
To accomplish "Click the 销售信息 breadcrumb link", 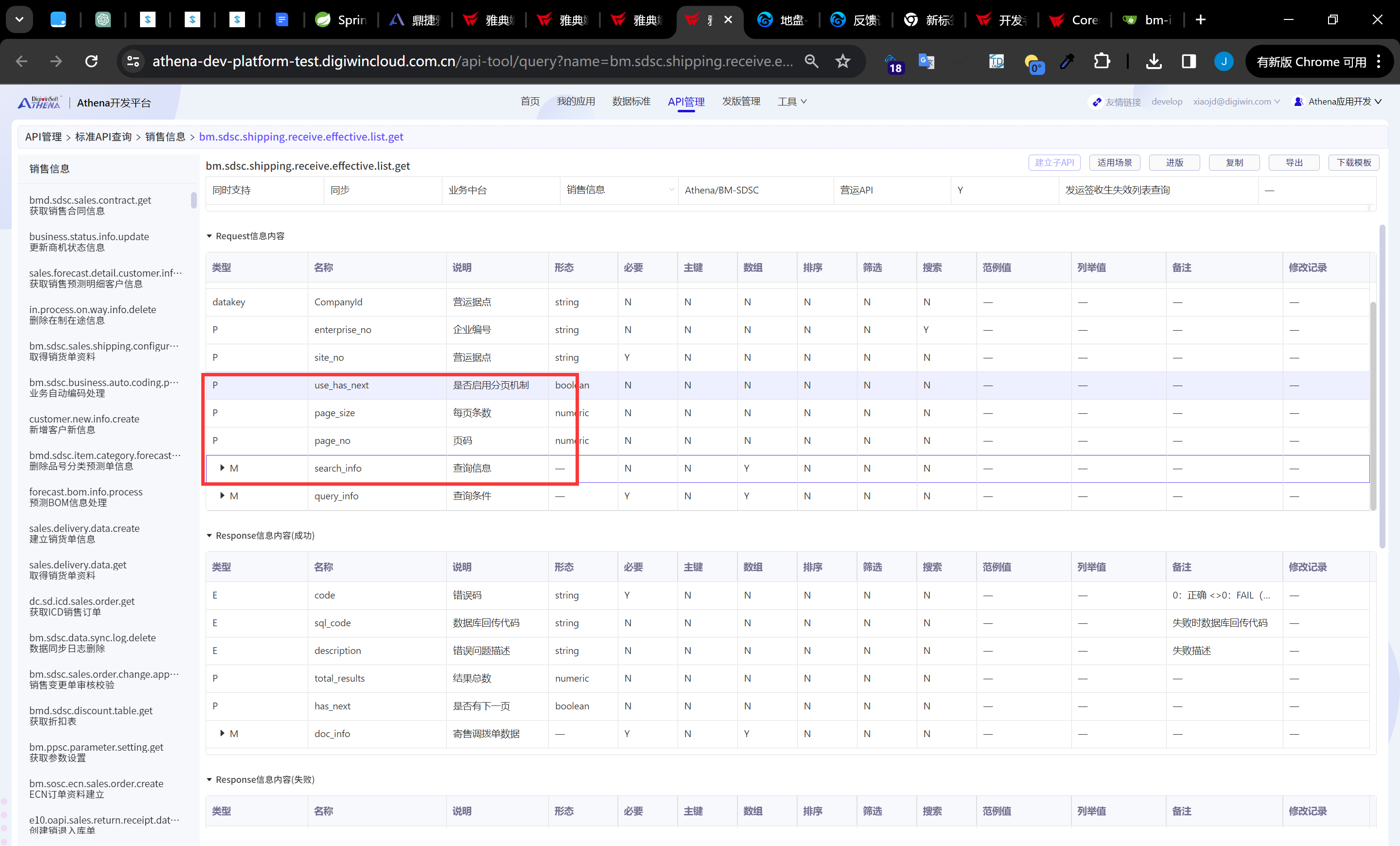I will coord(165,136).
